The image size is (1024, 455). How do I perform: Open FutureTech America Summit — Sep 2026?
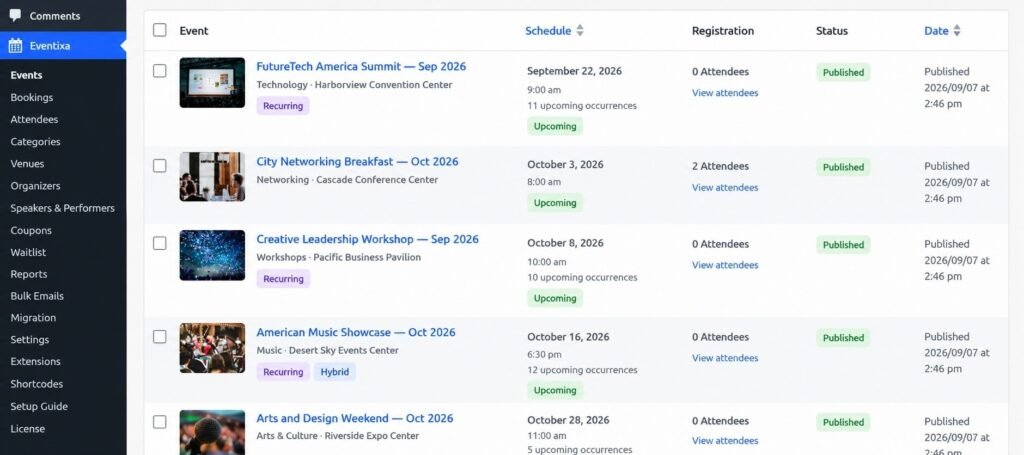point(361,67)
